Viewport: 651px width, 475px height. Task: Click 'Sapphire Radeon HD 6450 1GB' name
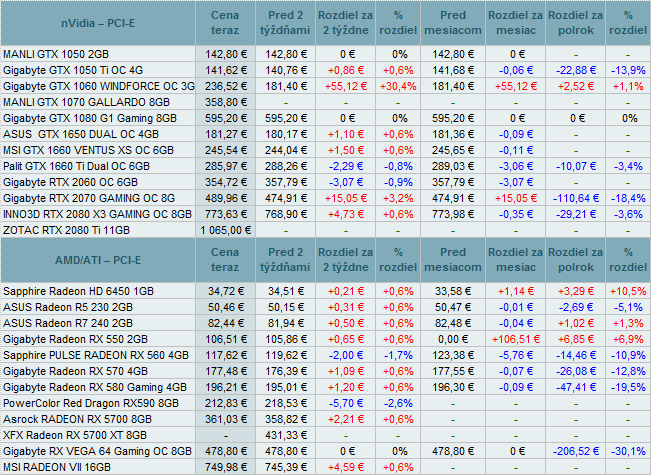point(78,291)
